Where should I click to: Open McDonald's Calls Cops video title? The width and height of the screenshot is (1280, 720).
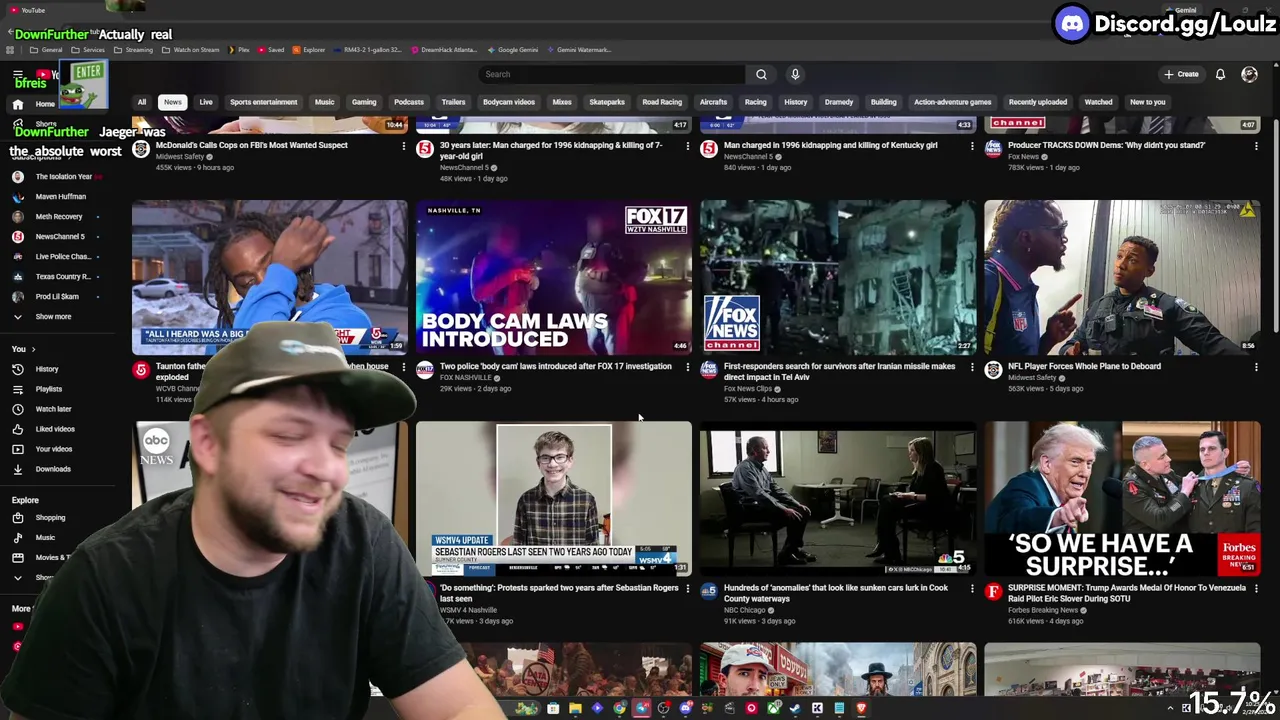click(251, 145)
